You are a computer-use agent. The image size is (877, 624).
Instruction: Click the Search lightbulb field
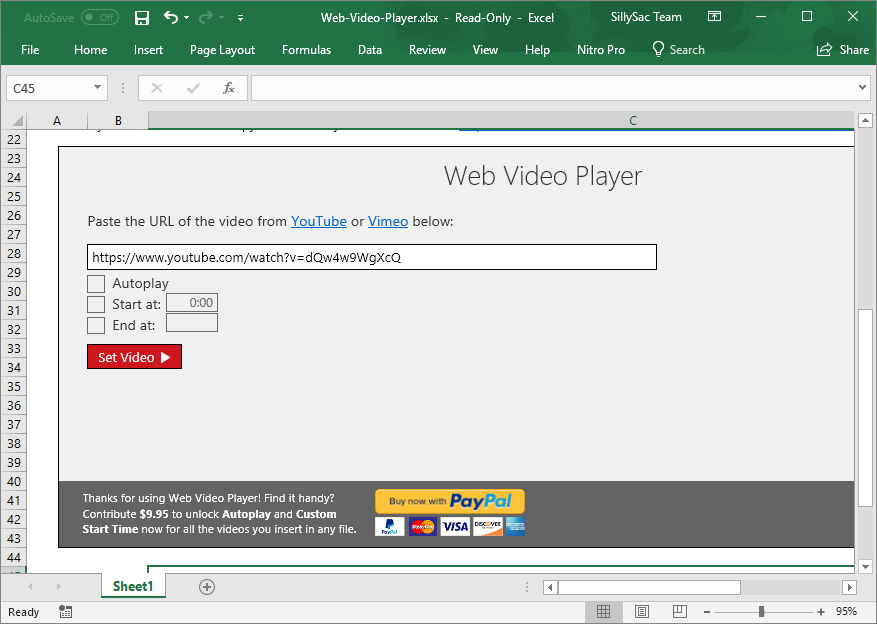click(x=678, y=50)
